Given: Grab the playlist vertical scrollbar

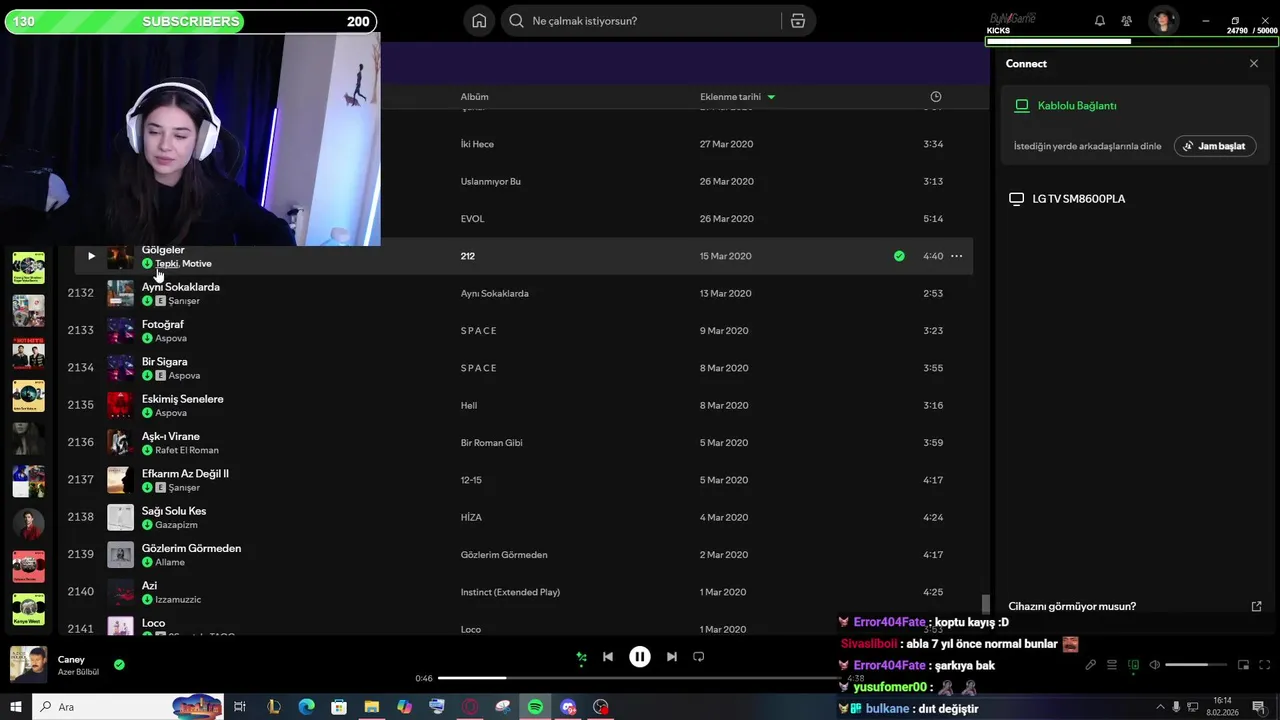Looking at the screenshot, I should [x=985, y=604].
